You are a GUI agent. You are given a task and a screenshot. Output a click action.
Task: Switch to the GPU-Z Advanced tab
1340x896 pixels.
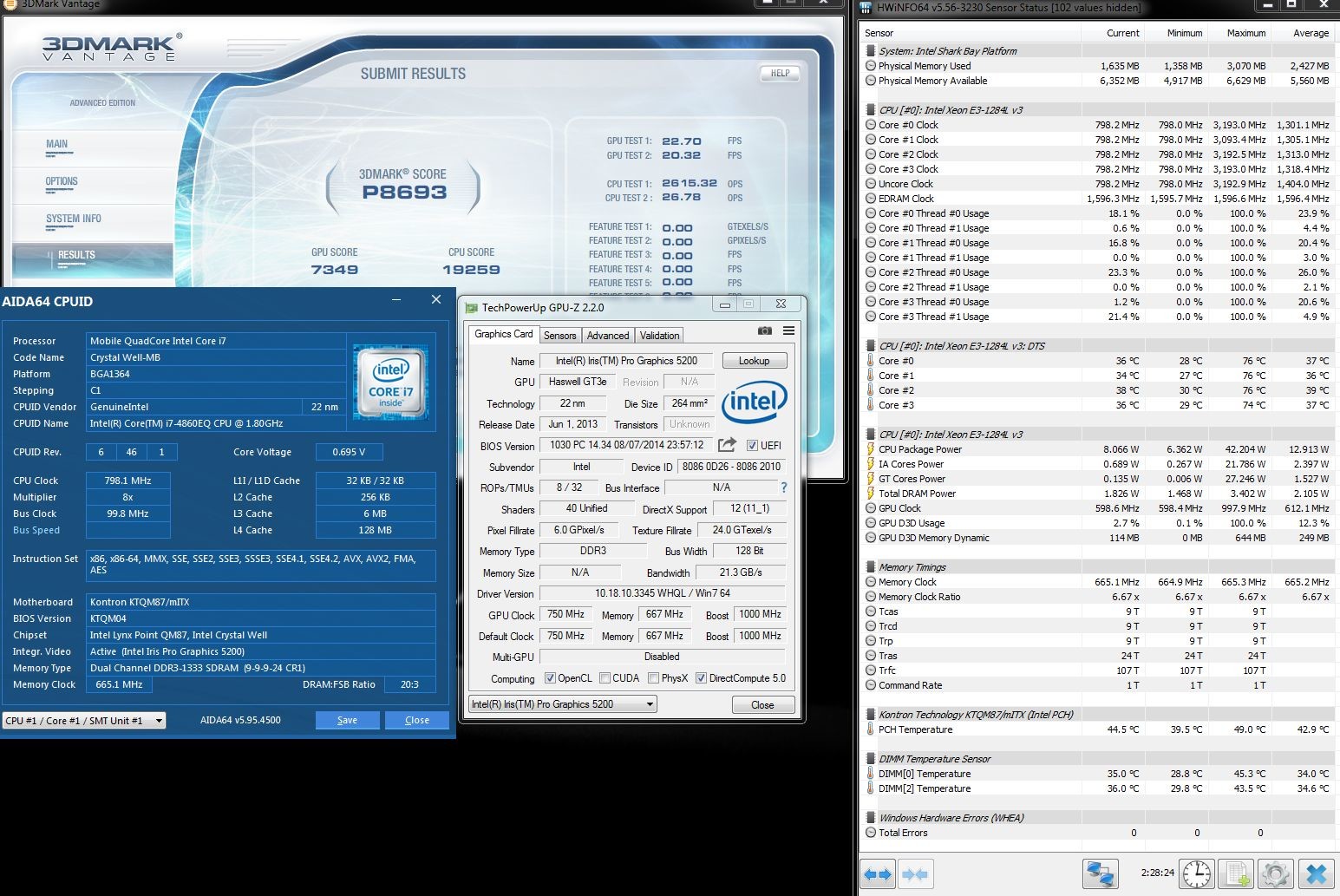(x=608, y=336)
